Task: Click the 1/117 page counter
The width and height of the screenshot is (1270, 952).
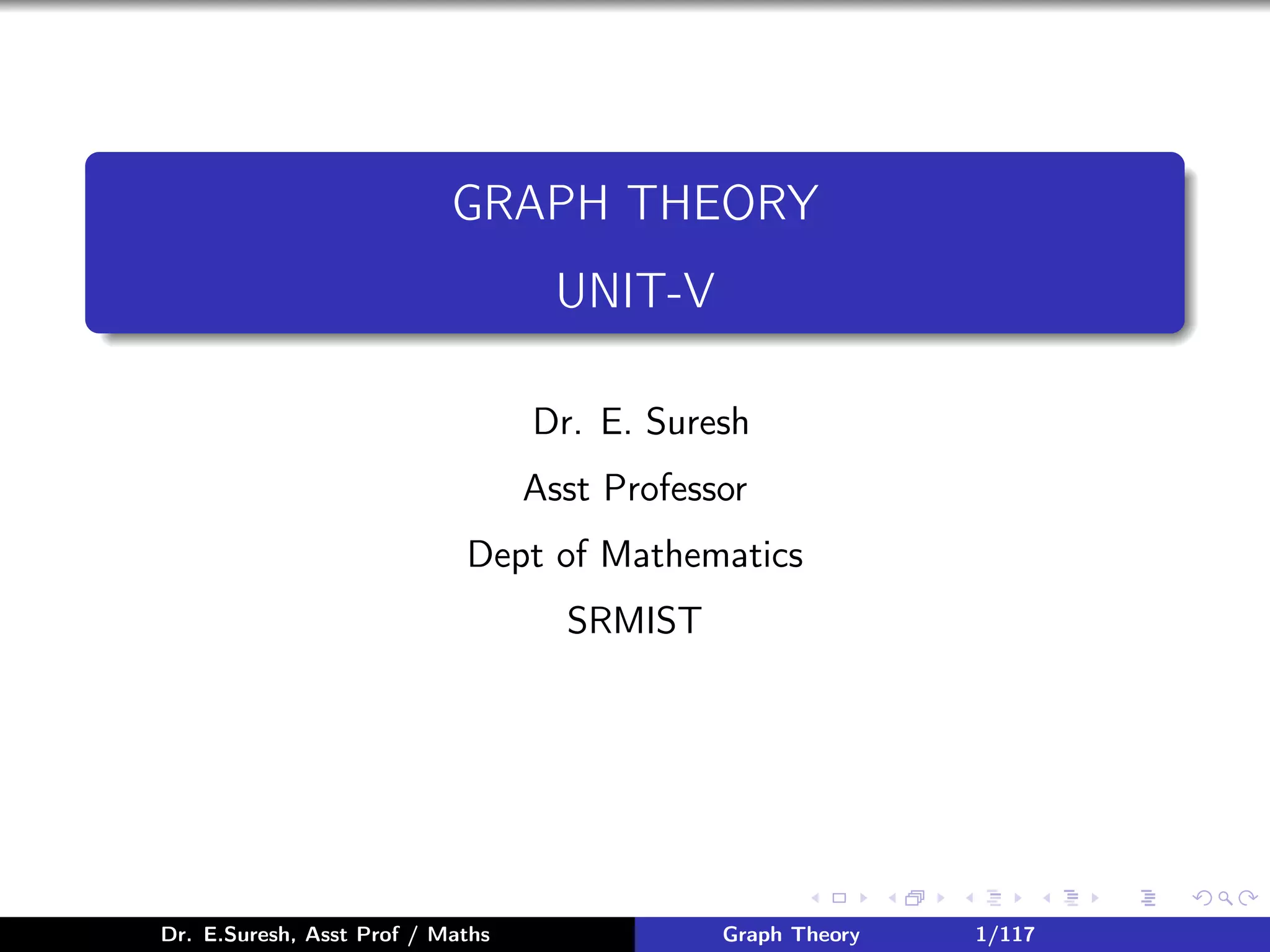Action: coord(1005,935)
